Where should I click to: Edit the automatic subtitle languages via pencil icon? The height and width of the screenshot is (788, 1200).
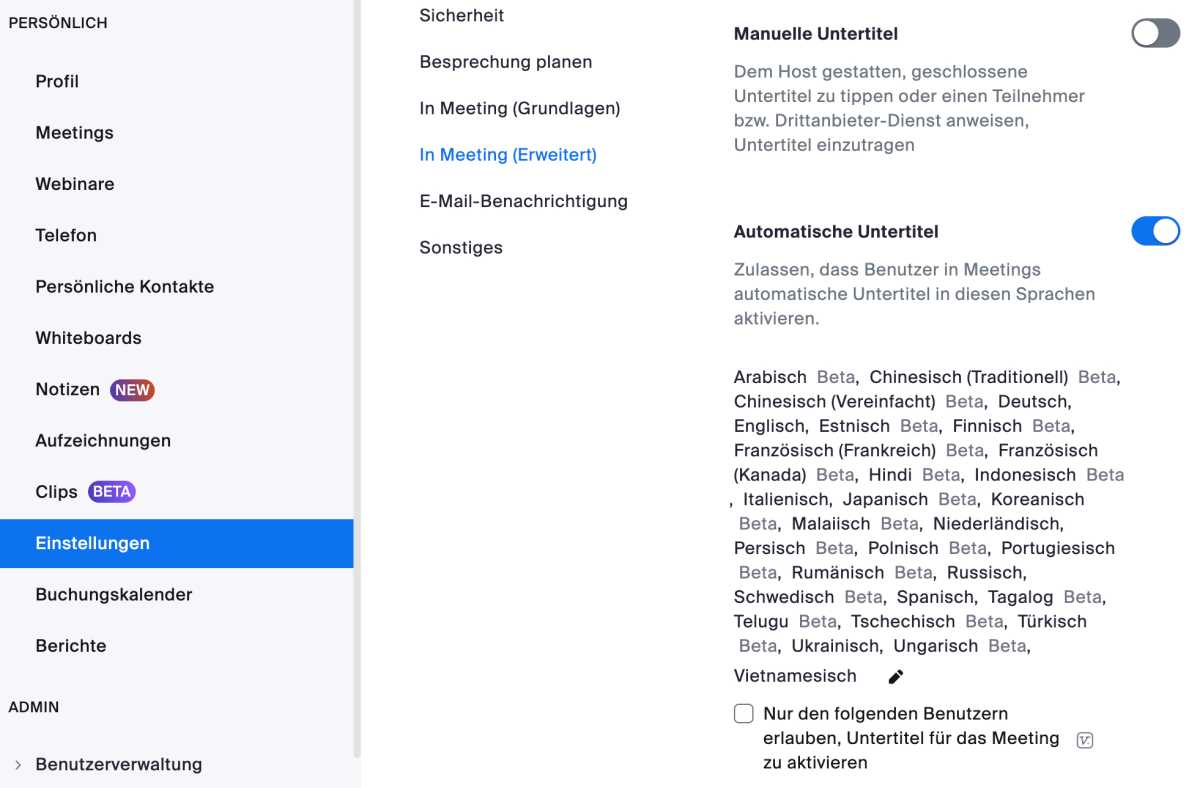[896, 677]
